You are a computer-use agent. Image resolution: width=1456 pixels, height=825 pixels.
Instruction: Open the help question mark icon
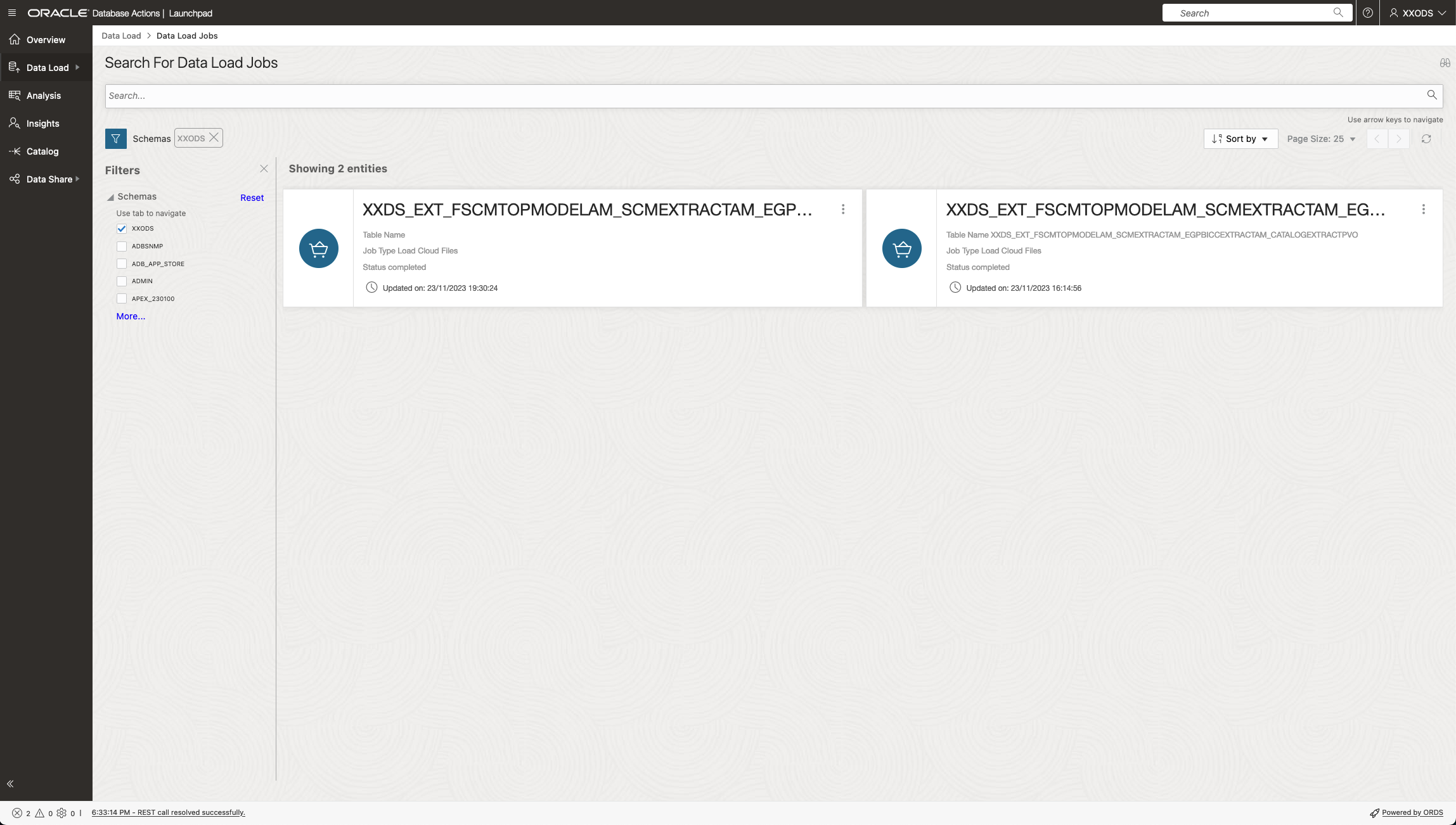[x=1368, y=13]
